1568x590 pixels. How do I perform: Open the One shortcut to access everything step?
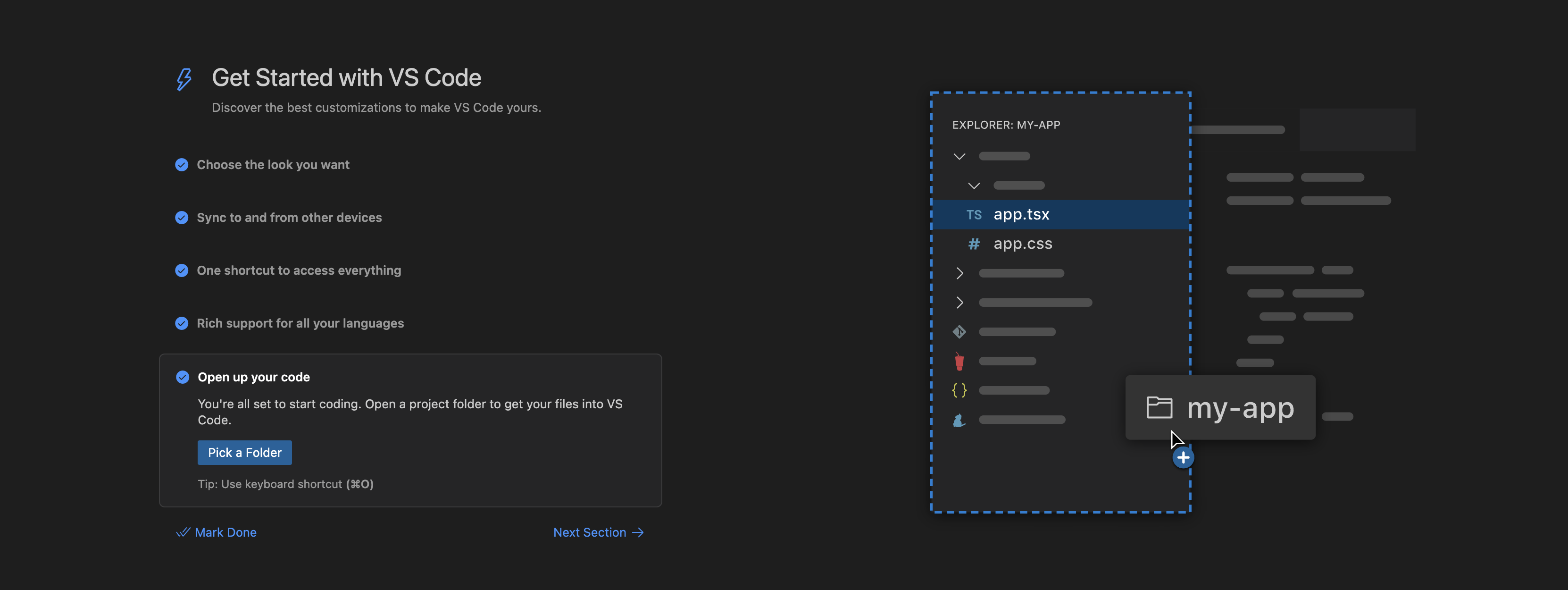(x=298, y=270)
